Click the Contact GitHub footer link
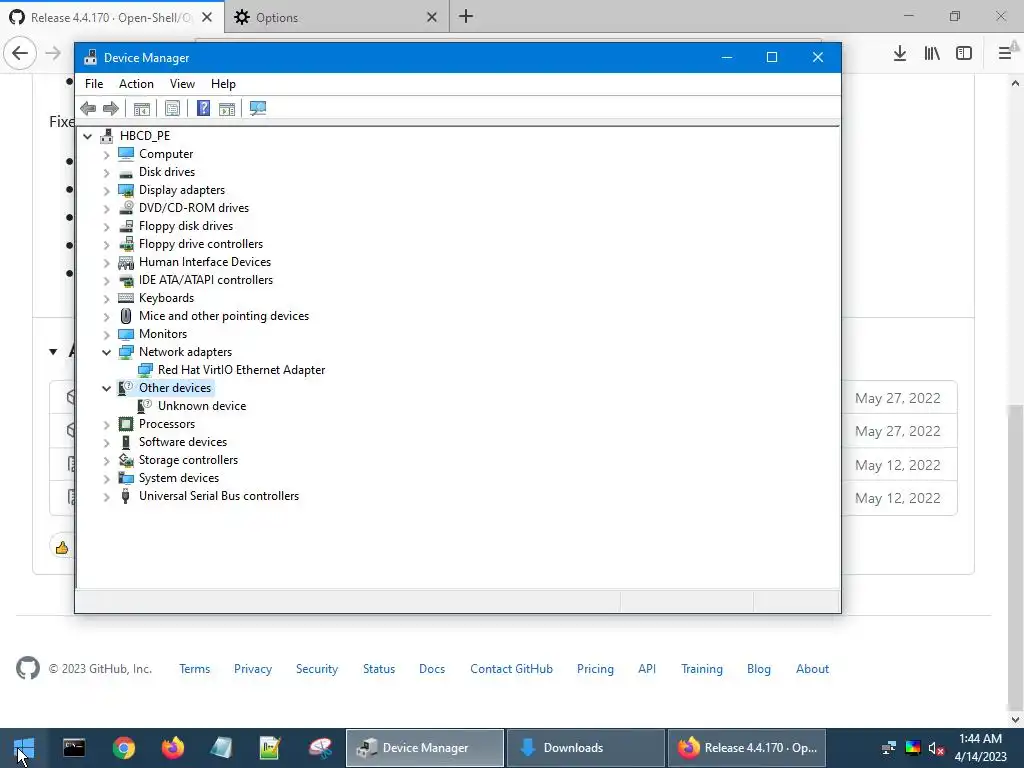 coord(511,669)
